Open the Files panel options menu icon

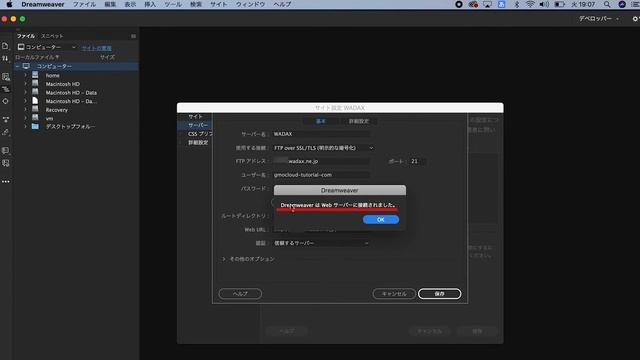click(x=133, y=36)
